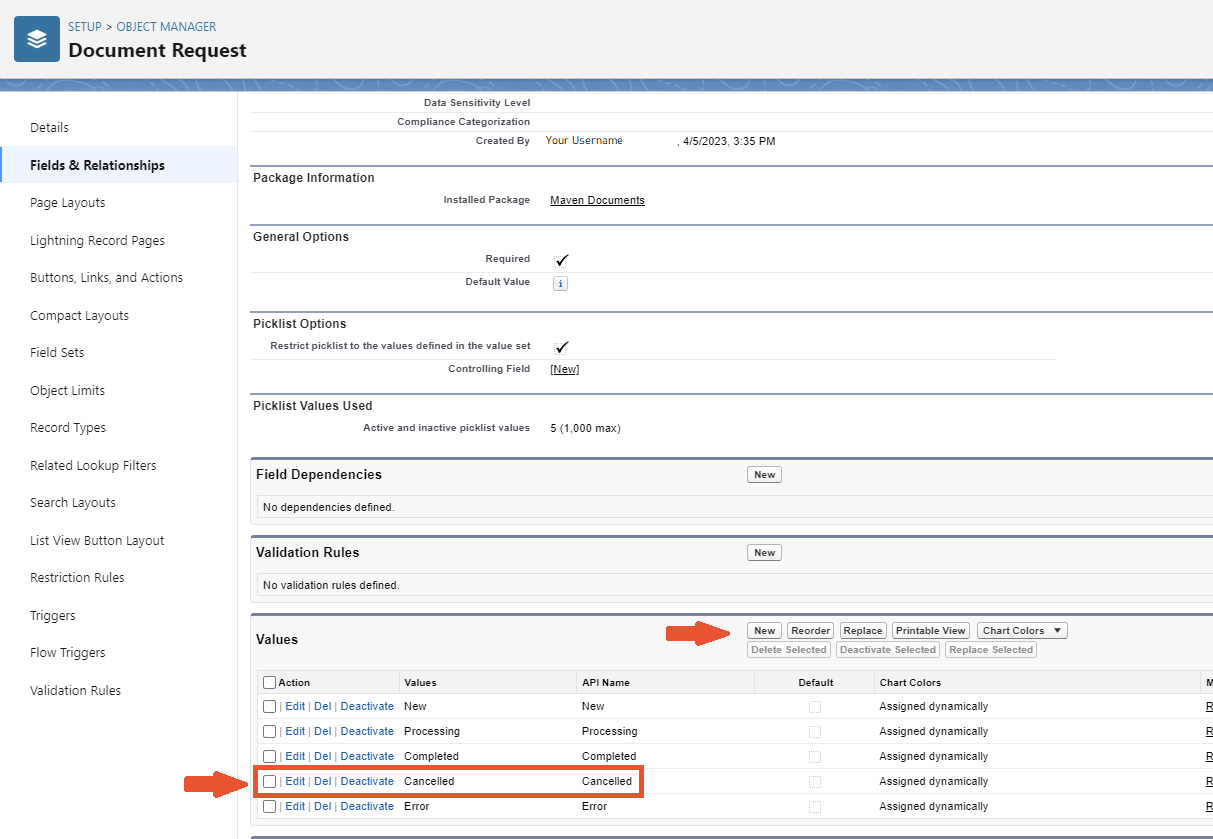Open Page Layouts in the sidebar

[x=67, y=203]
